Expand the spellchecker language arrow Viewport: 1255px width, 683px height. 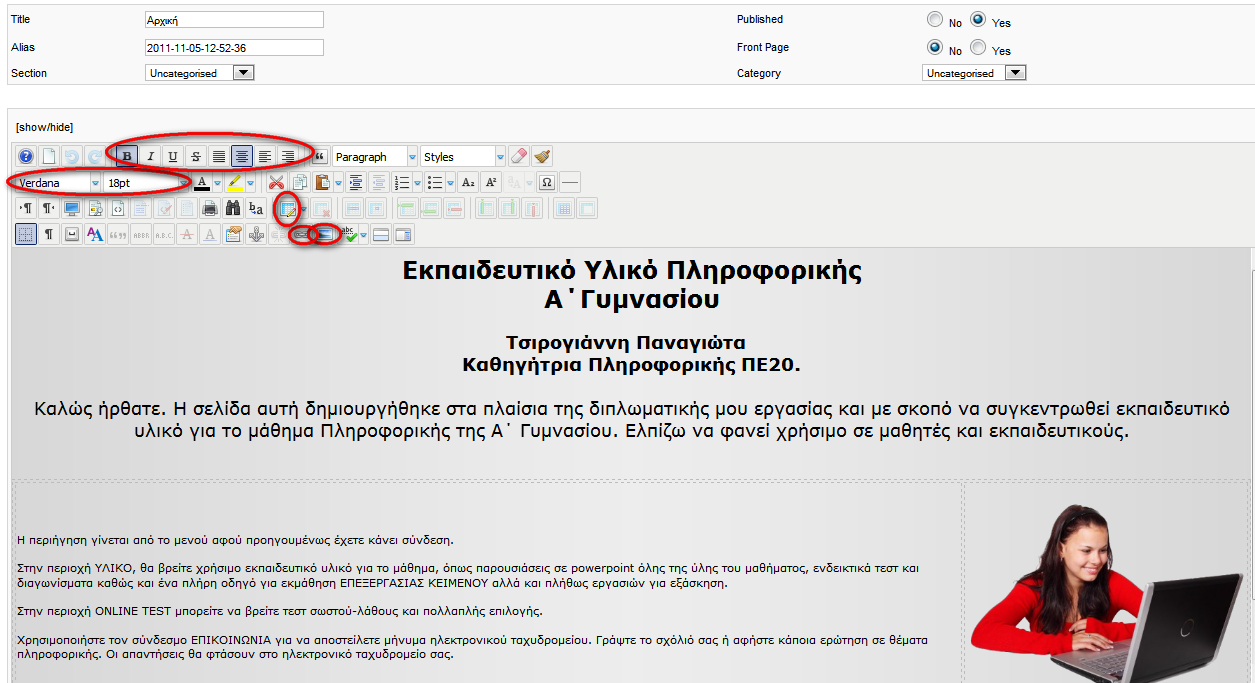[363, 234]
